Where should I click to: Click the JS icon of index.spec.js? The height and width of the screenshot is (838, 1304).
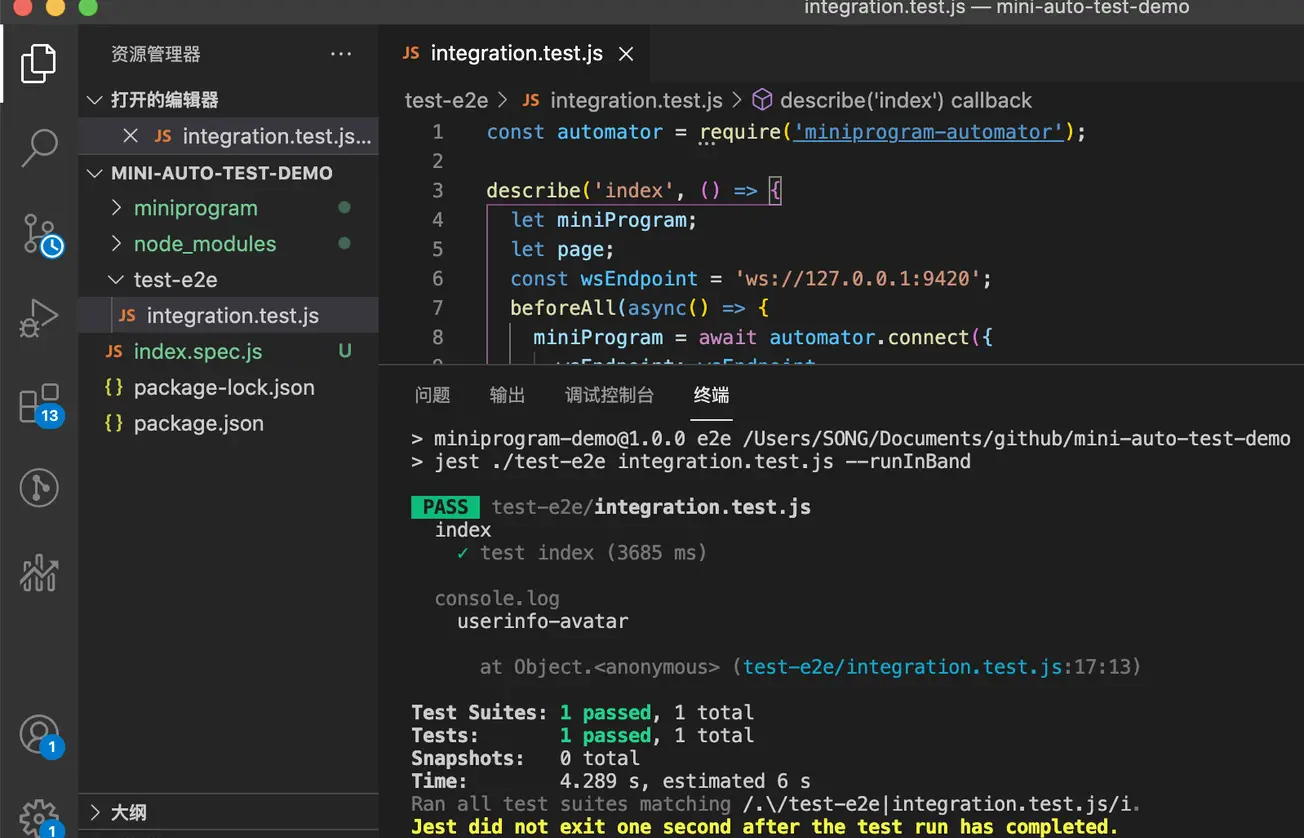pos(114,352)
